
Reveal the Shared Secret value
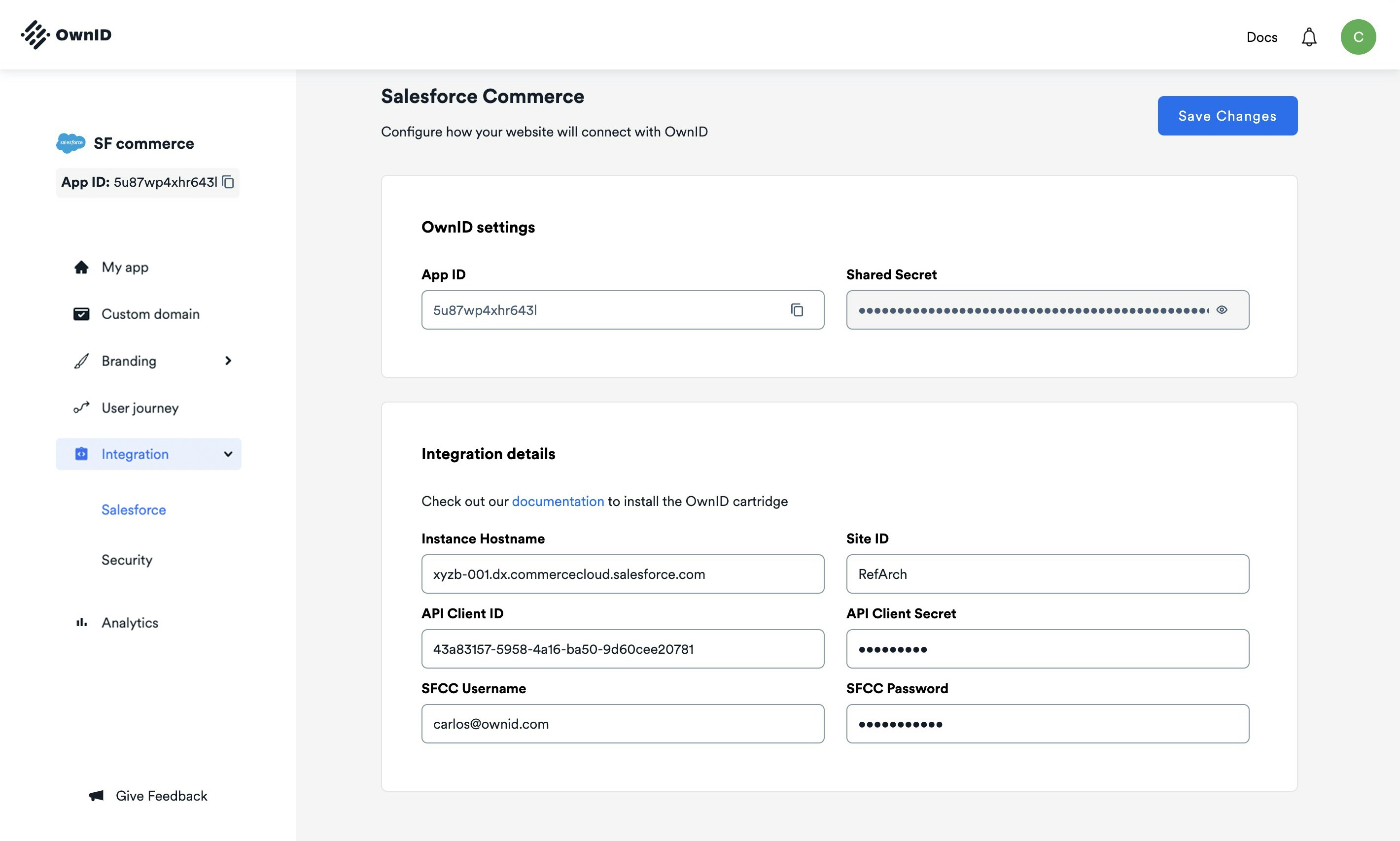click(1222, 309)
